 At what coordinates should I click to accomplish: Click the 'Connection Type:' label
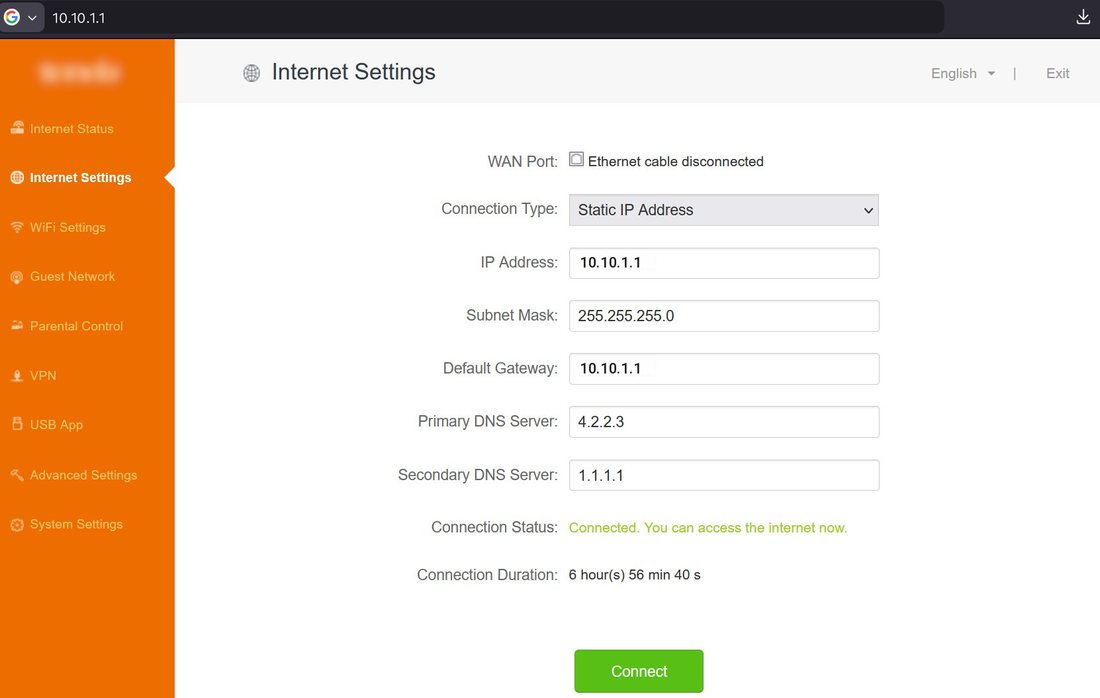(x=499, y=209)
